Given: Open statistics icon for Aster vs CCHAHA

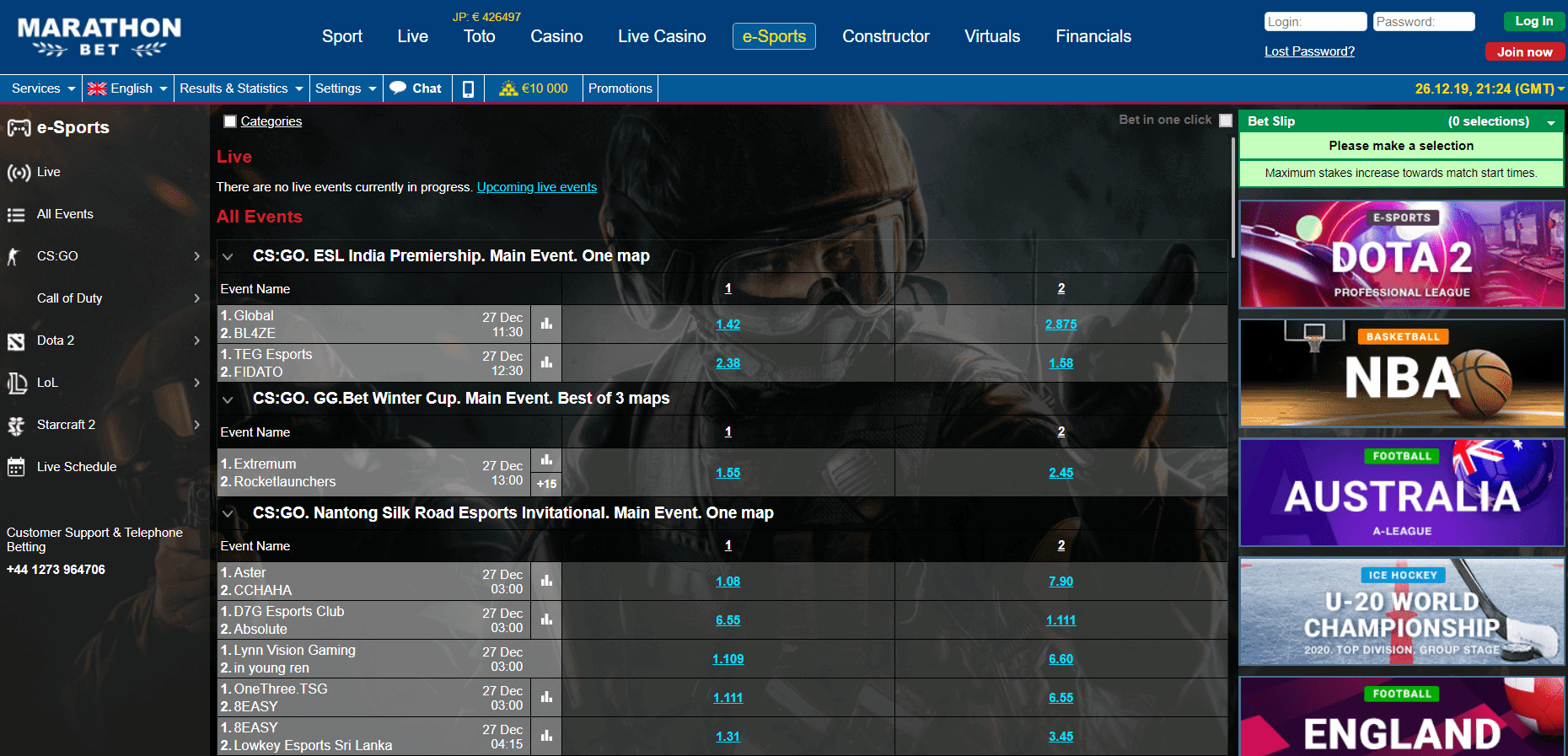Looking at the screenshot, I should click(x=546, y=581).
